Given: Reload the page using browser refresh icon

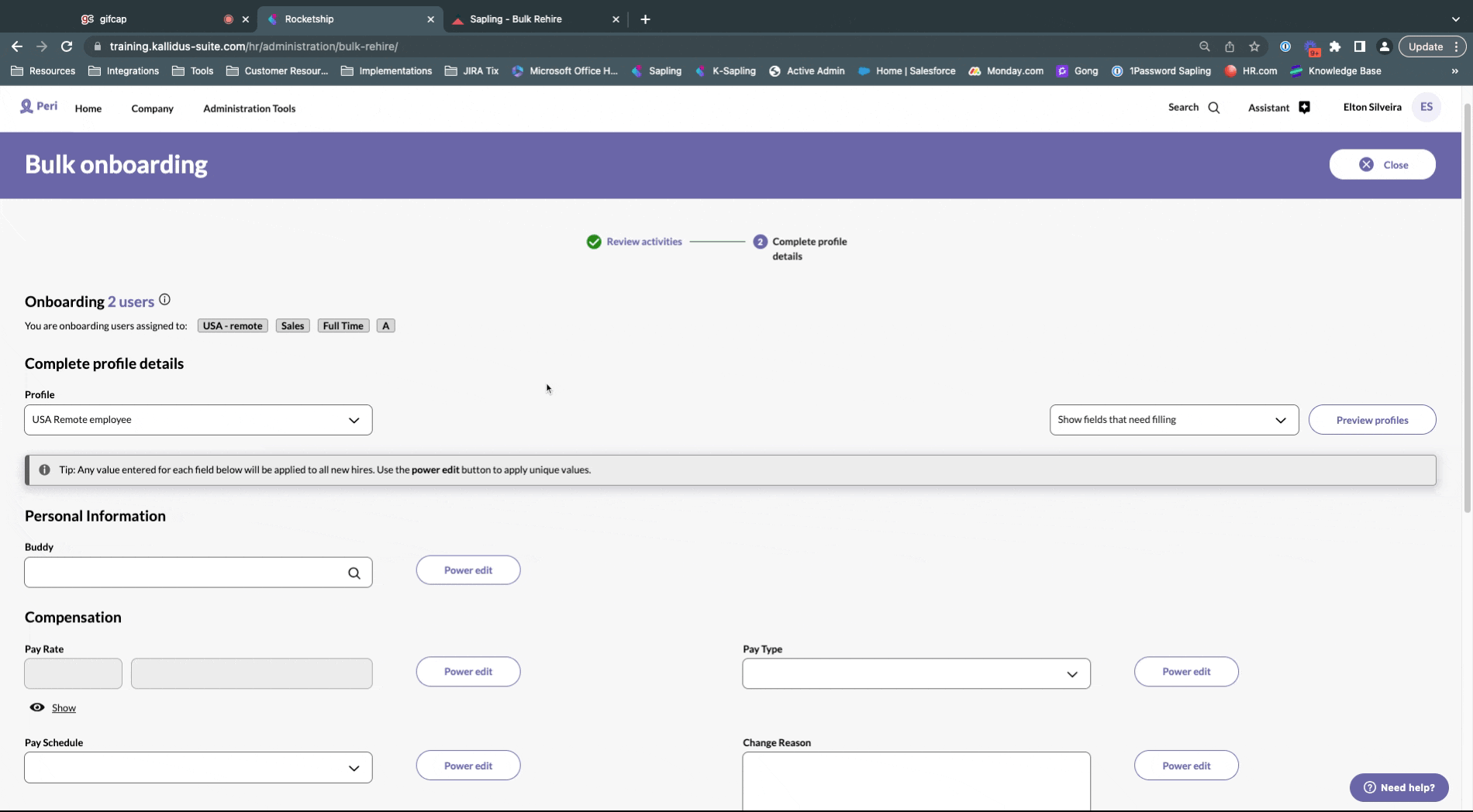Looking at the screenshot, I should (67, 46).
